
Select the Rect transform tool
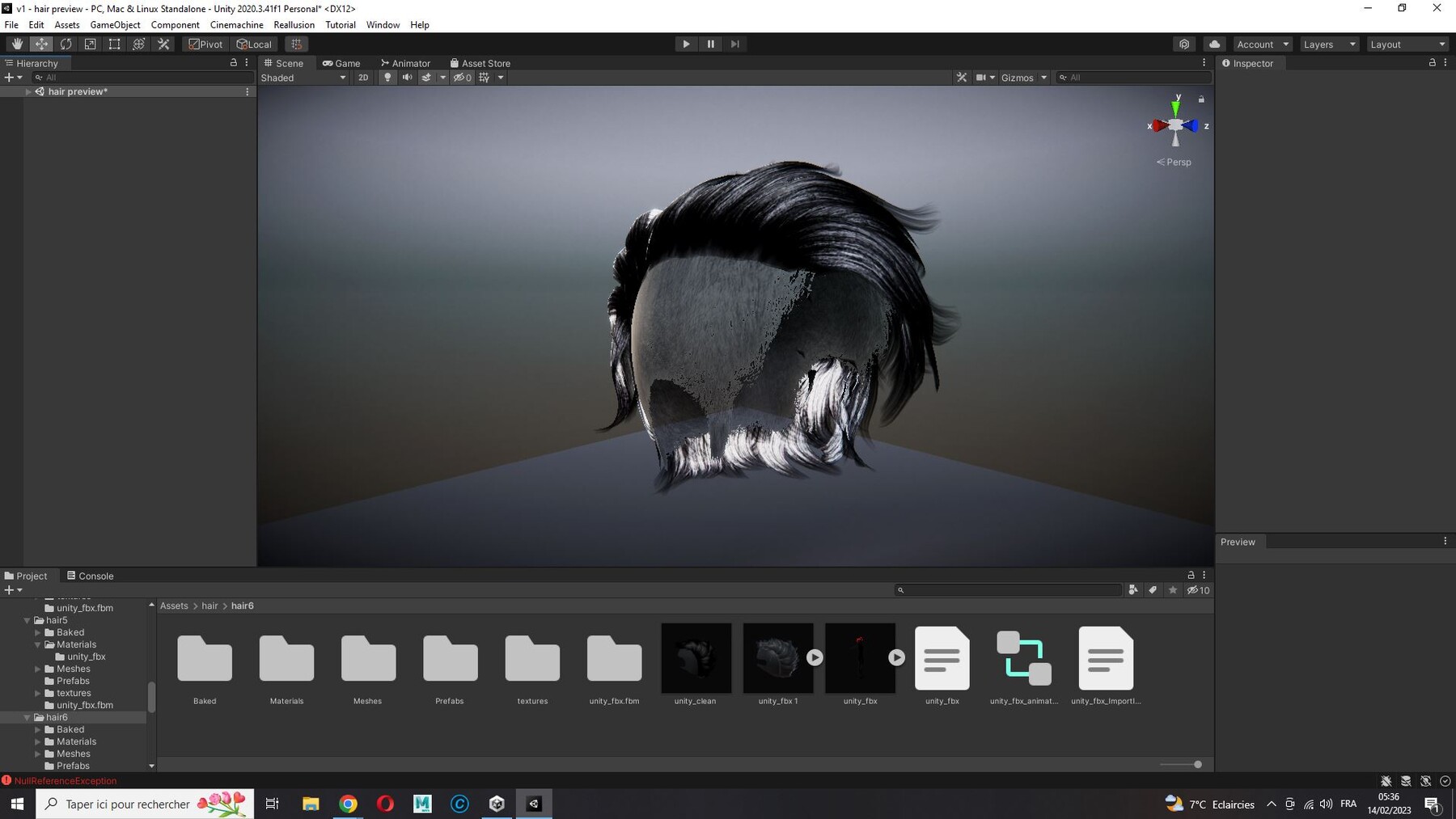coord(114,44)
